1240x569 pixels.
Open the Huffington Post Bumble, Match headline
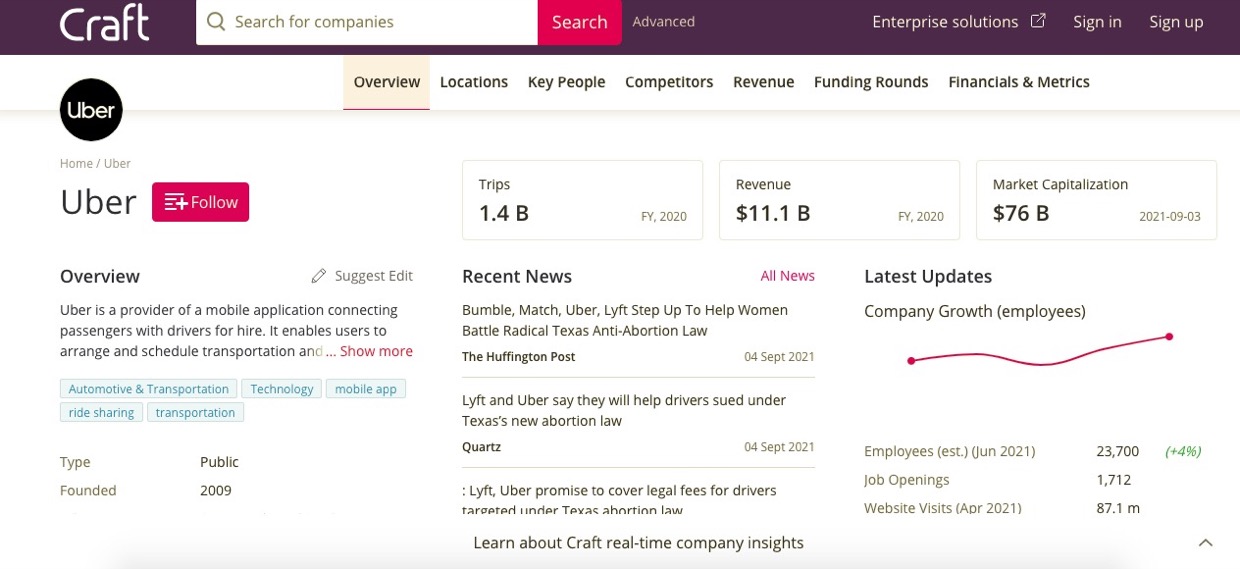click(625, 320)
